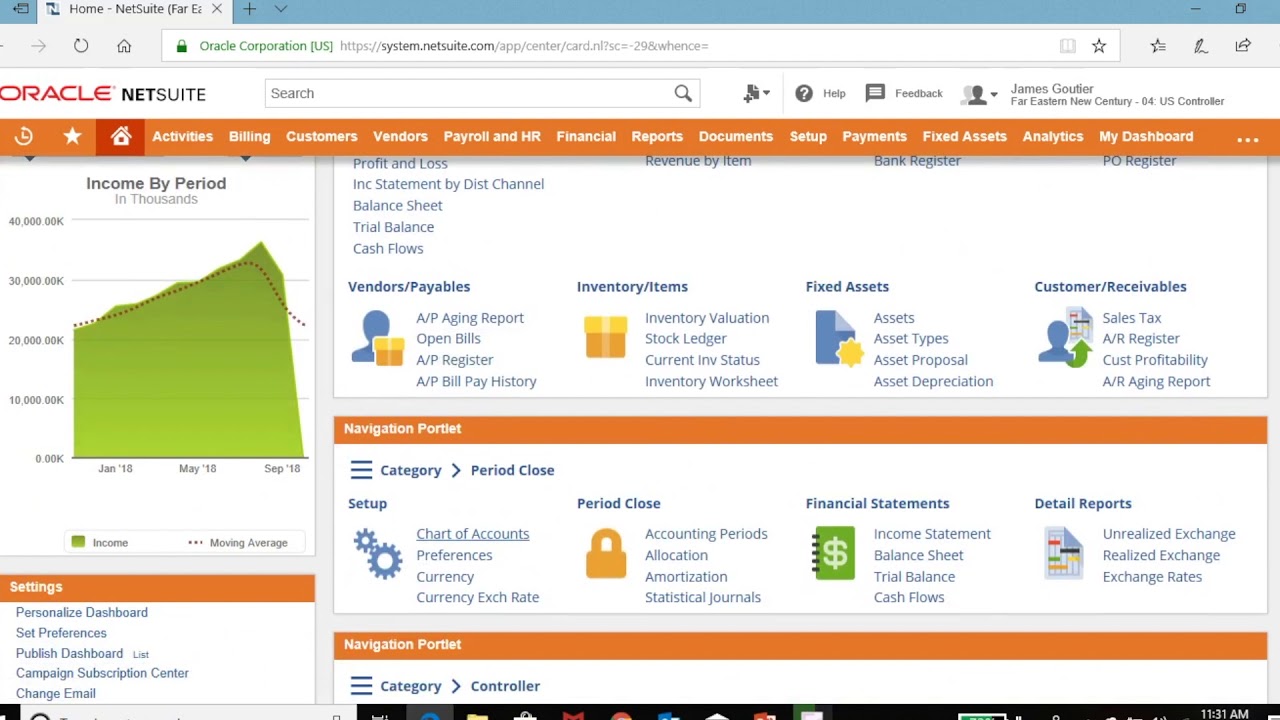Click the browser add notes pen icon

pyautogui.click(x=1201, y=46)
